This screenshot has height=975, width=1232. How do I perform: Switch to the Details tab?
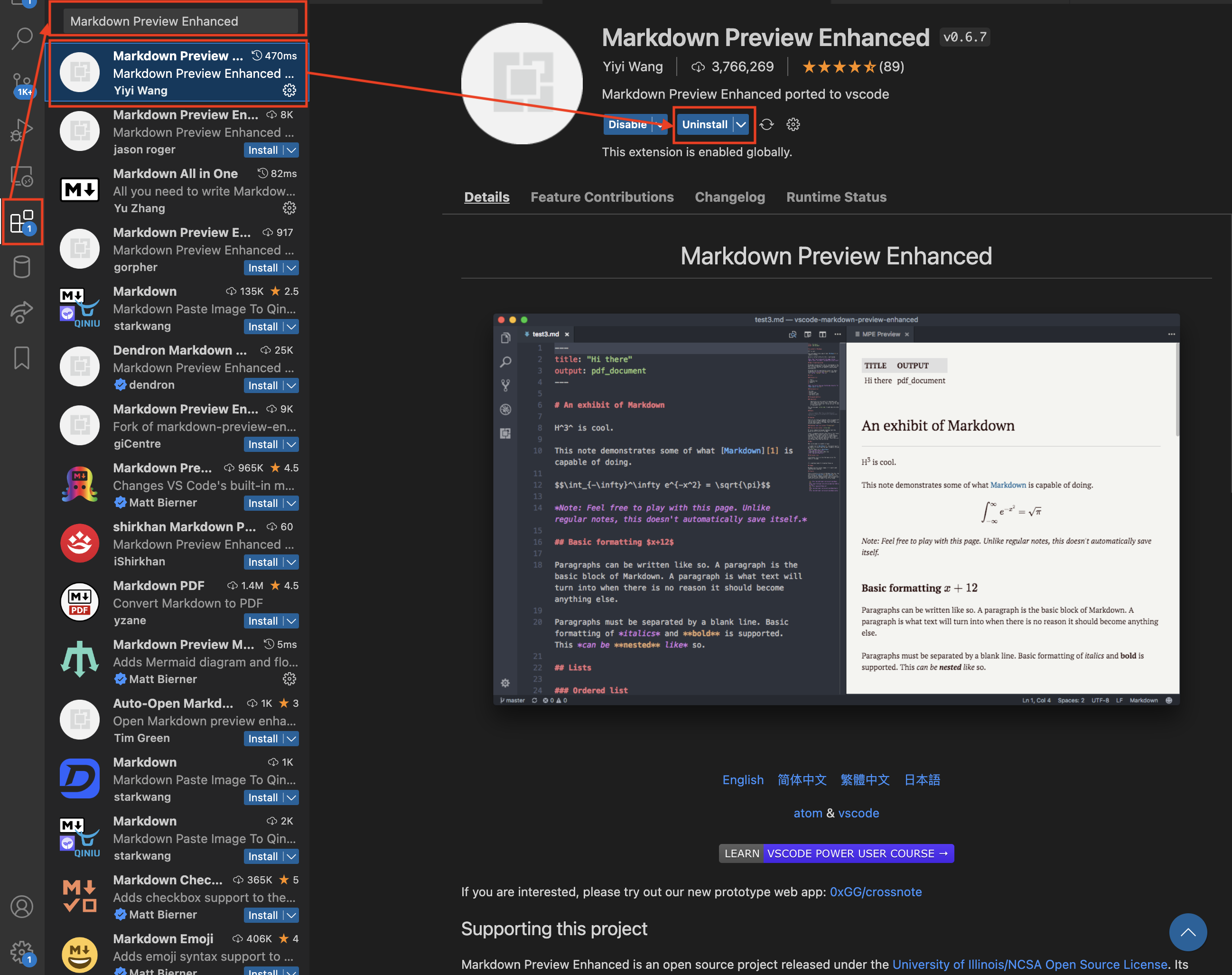pos(487,197)
